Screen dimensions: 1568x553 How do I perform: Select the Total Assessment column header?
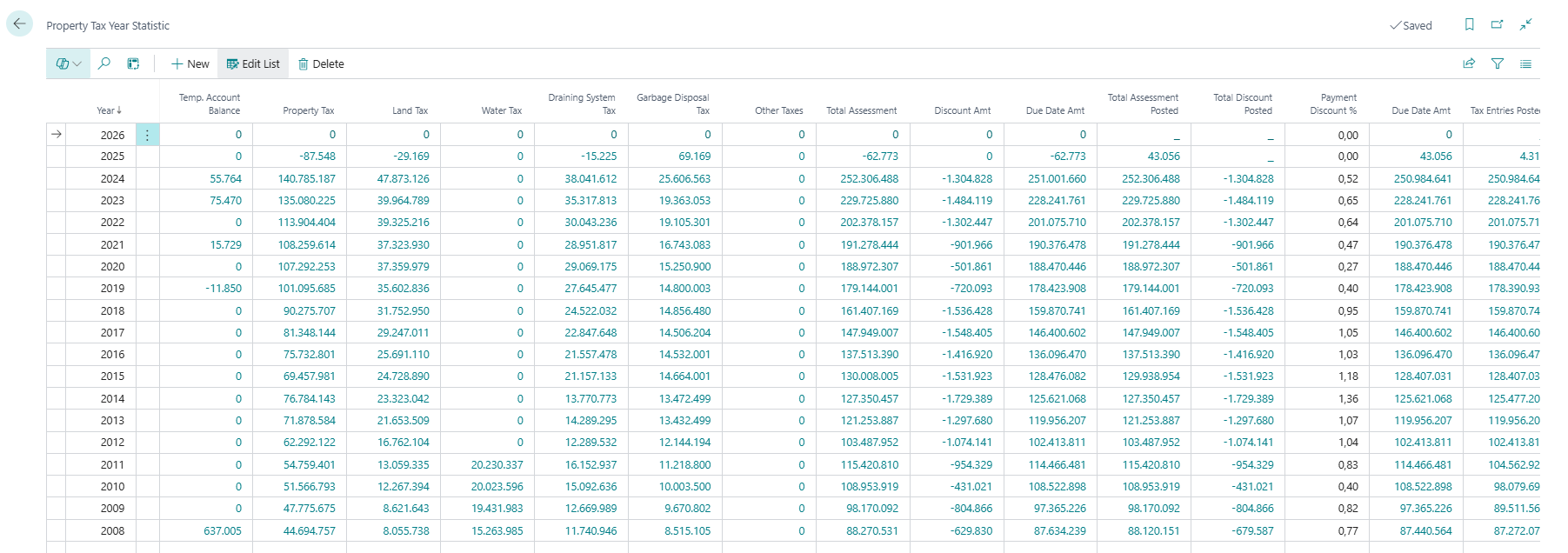click(x=861, y=110)
